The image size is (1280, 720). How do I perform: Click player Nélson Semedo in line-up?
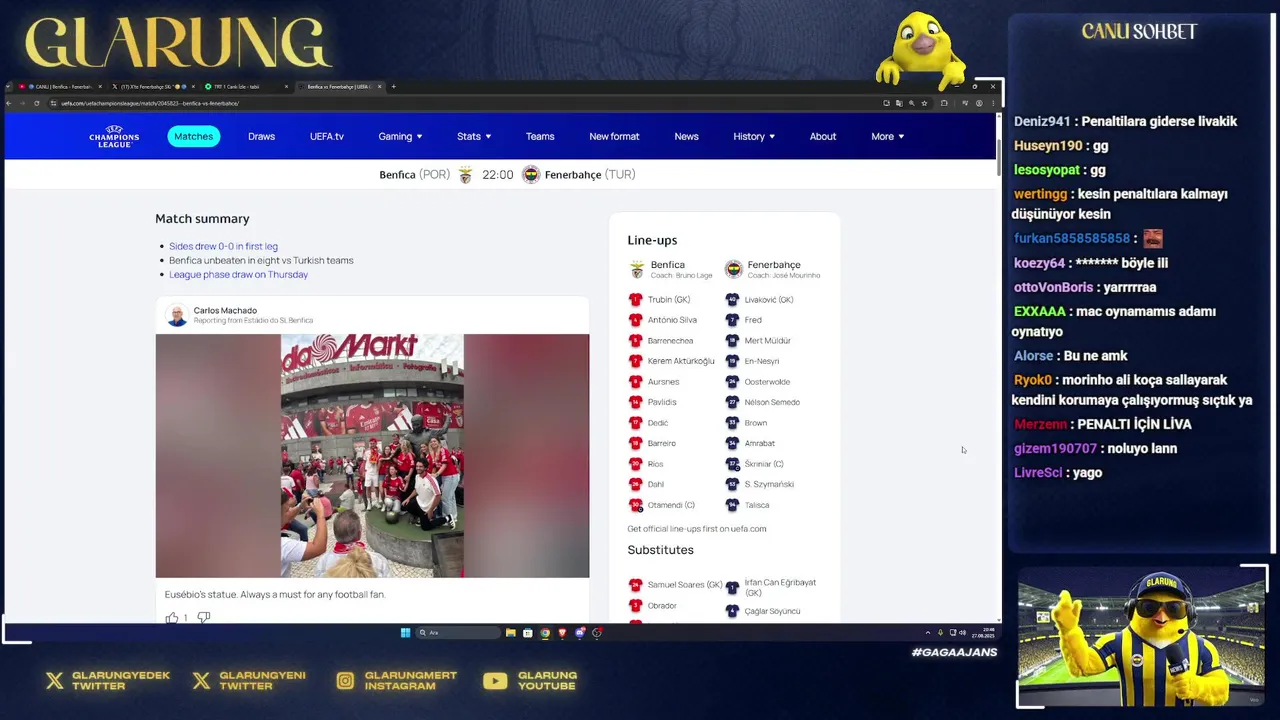coord(772,402)
